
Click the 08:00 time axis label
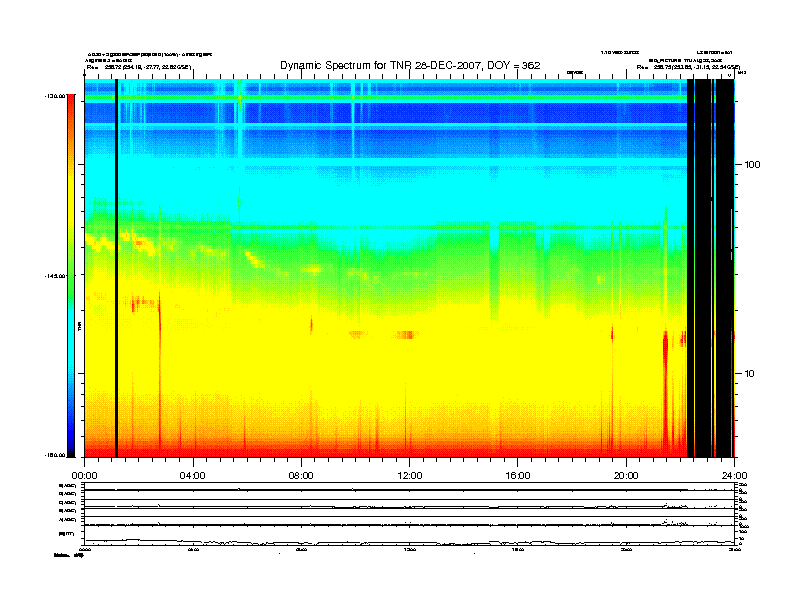301,476
